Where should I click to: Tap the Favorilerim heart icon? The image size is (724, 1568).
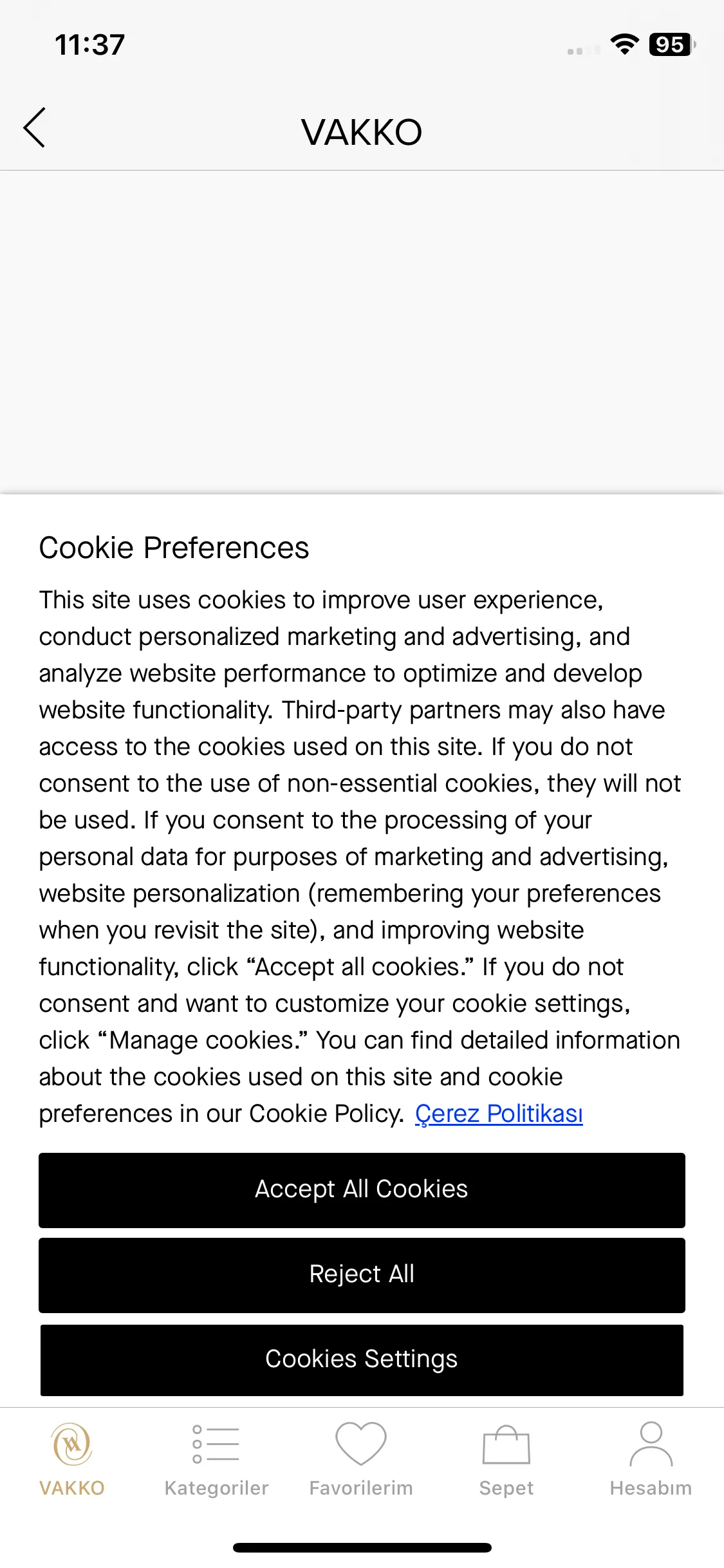click(x=361, y=1444)
